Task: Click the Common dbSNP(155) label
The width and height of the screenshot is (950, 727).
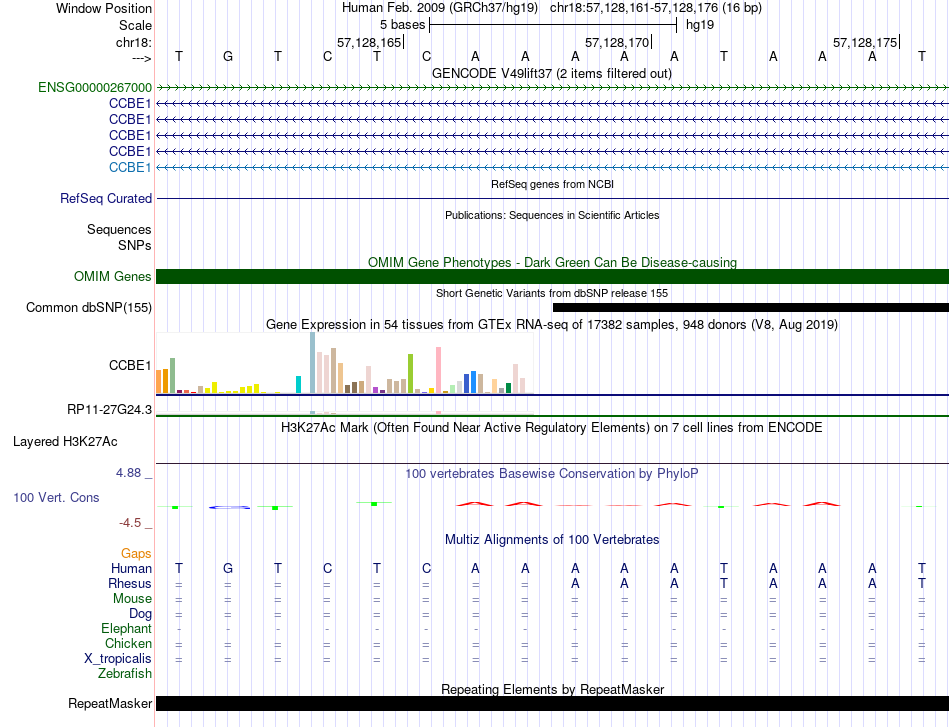Action: pos(89,307)
